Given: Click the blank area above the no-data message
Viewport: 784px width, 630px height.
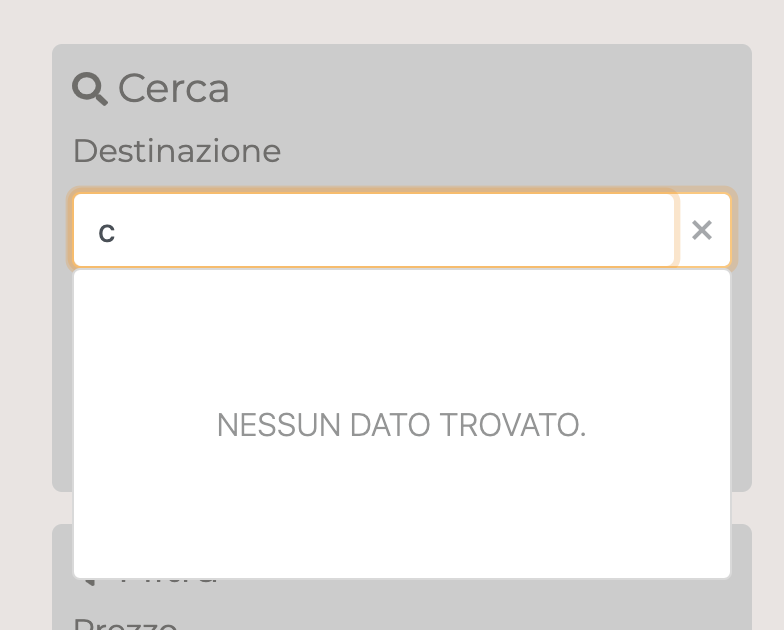Looking at the screenshot, I should pos(401,330).
